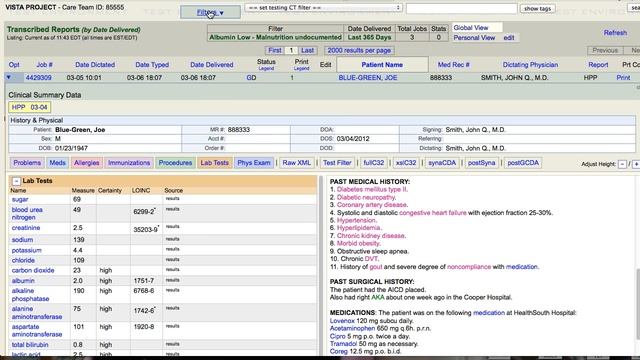Click the Diabetes mellitus type II term

pyautogui.click(x=372, y=189)
